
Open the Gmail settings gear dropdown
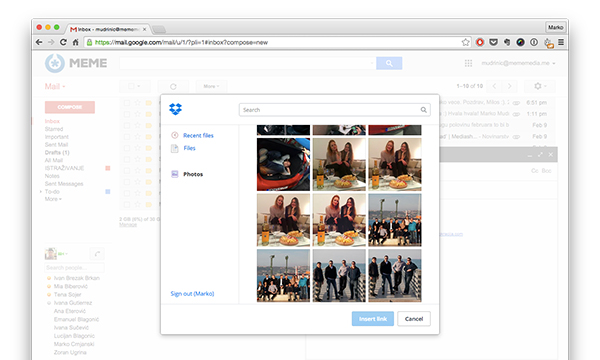(x=540, y=86)
